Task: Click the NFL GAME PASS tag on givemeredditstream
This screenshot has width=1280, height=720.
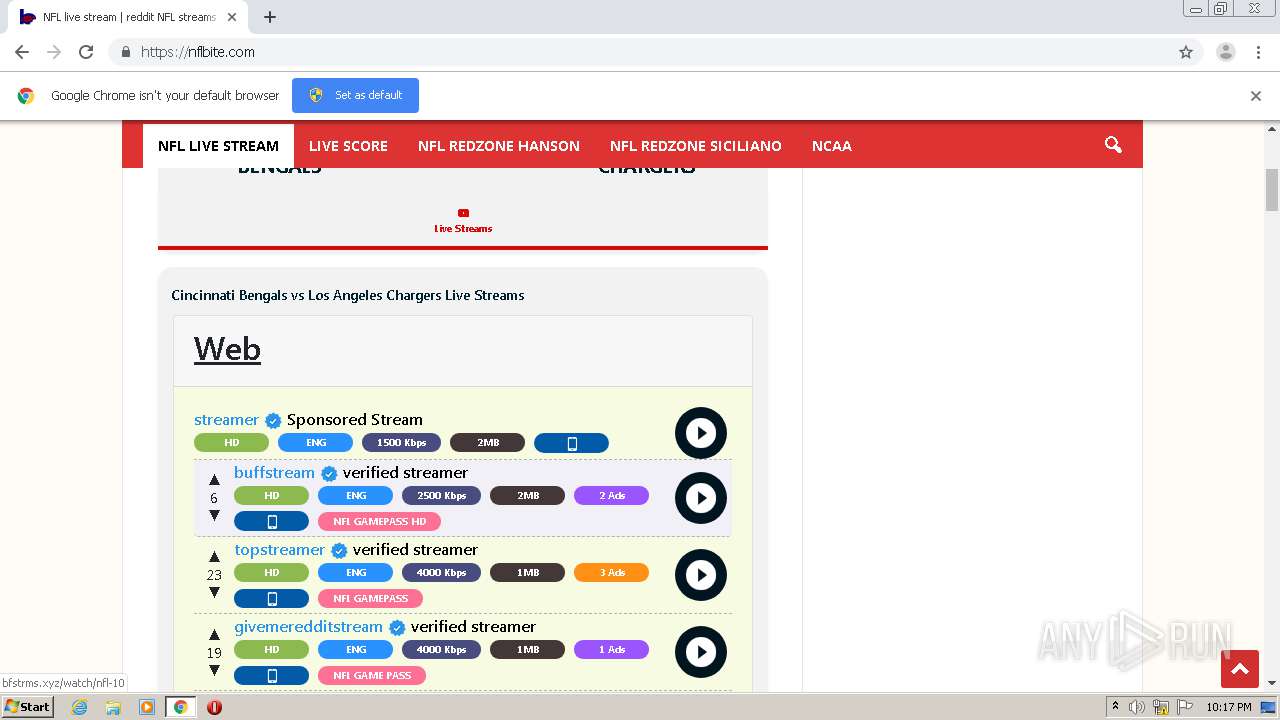Action: (372, 675)
